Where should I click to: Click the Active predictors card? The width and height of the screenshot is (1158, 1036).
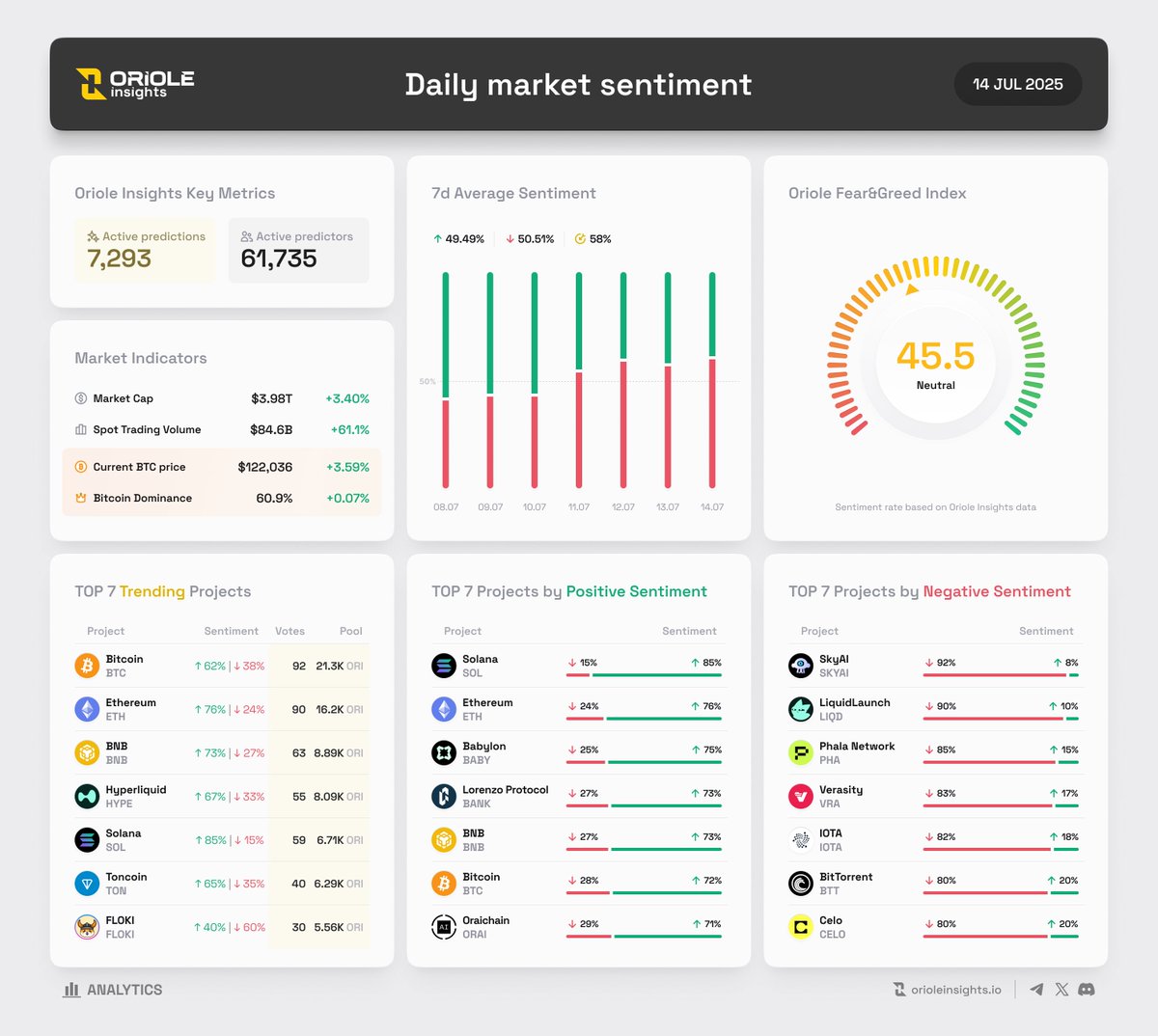(x=299, y=251)
